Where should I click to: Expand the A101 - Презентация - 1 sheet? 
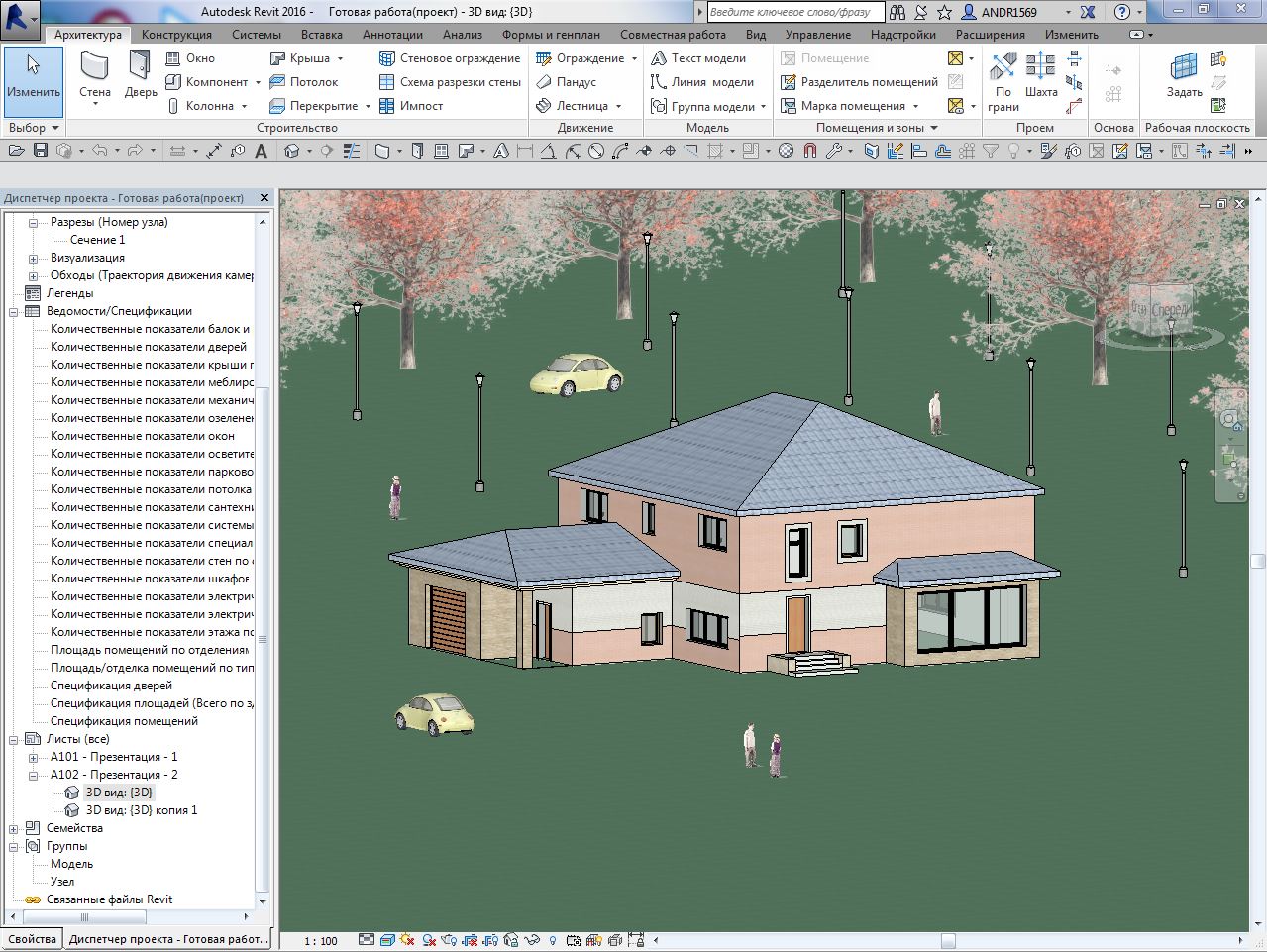tap(33, 757)
